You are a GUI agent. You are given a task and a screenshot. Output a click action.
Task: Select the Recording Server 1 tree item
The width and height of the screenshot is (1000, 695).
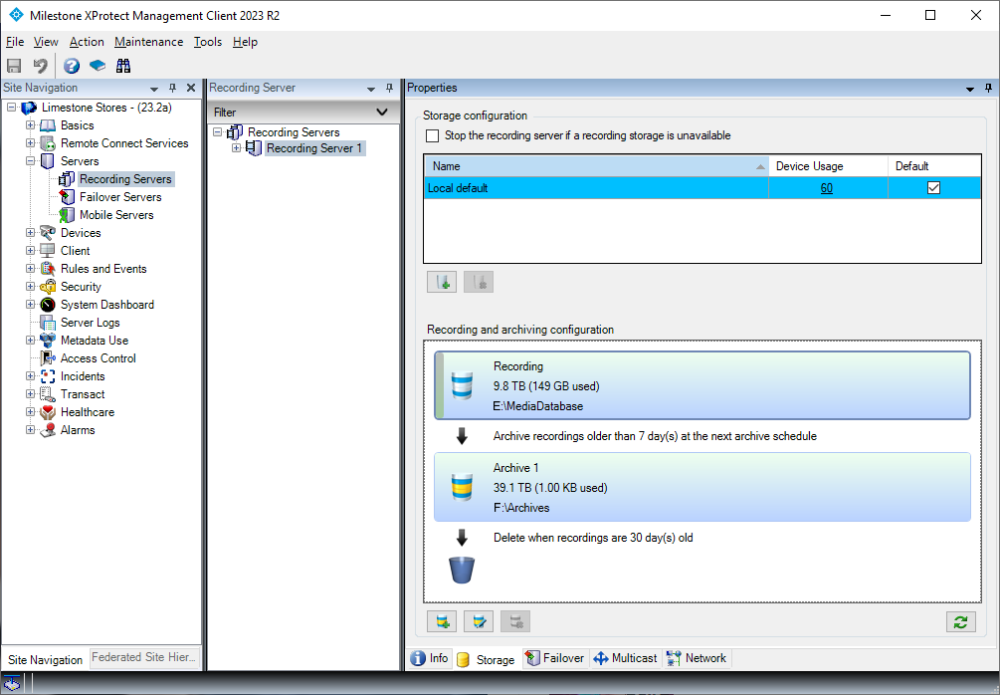point(314,149)
